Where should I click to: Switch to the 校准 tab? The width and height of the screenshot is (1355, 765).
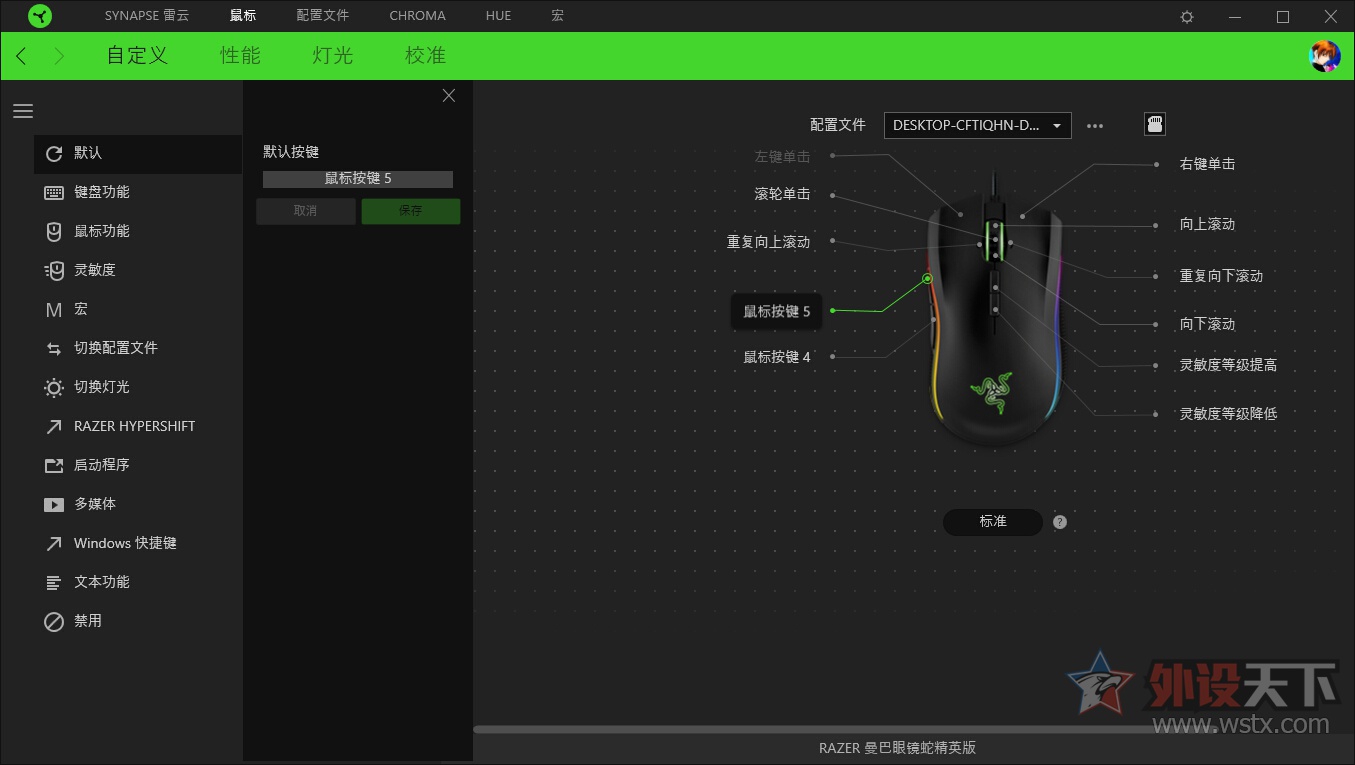pyautogui.click(x=425, y=56)
